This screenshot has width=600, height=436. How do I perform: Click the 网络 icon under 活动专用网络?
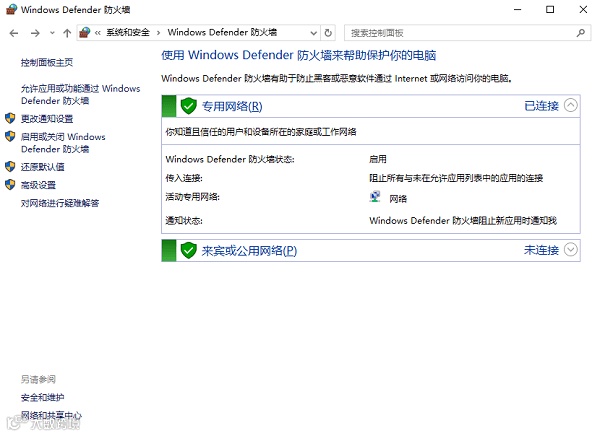click(x=375, y=197)
